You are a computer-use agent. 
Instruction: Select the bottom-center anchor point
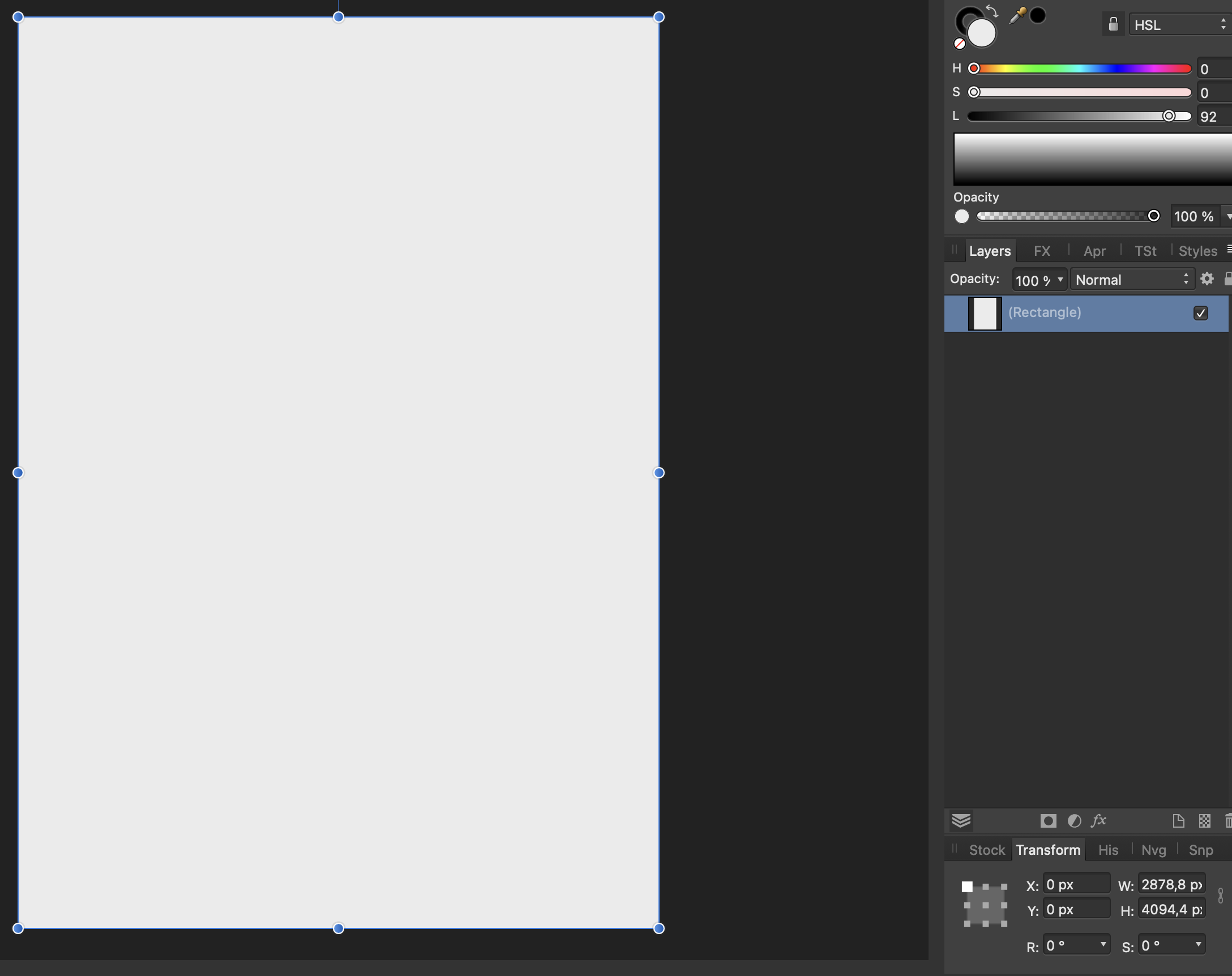click(986, 923)
